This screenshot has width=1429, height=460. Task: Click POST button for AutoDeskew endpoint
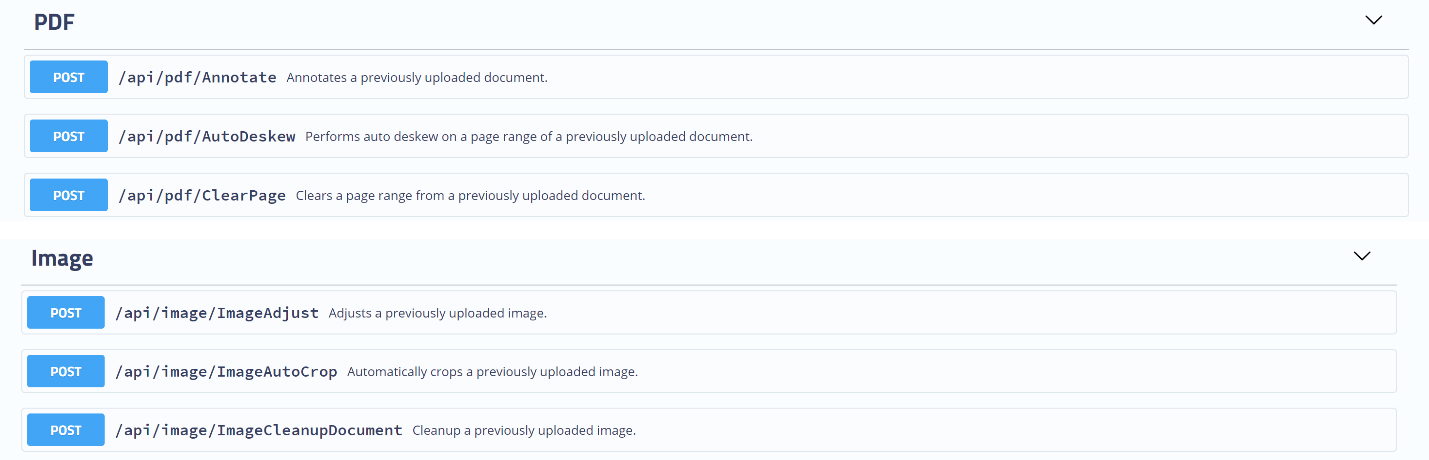[69, 136]
